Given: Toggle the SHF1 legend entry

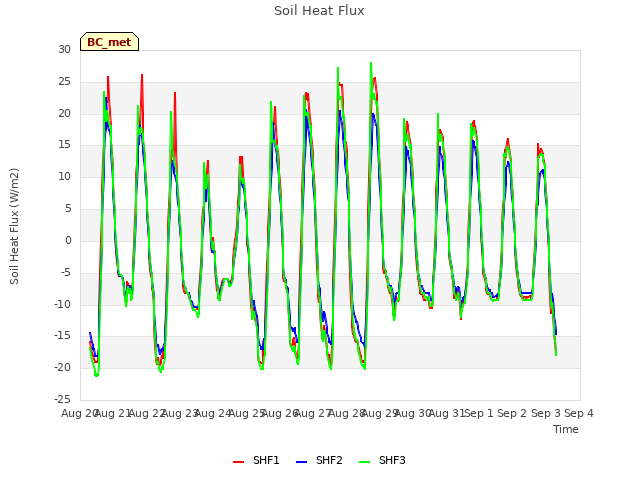Looking at the screenshot, I should point(256,460).
